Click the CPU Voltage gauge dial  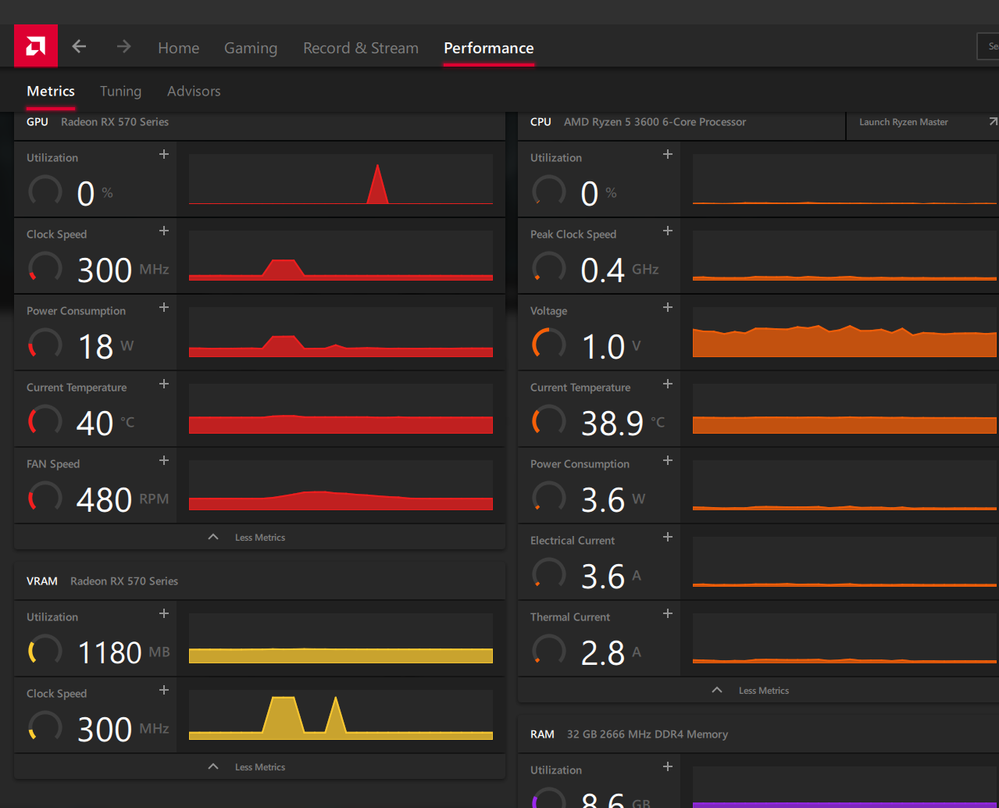[x=549, y=344]
